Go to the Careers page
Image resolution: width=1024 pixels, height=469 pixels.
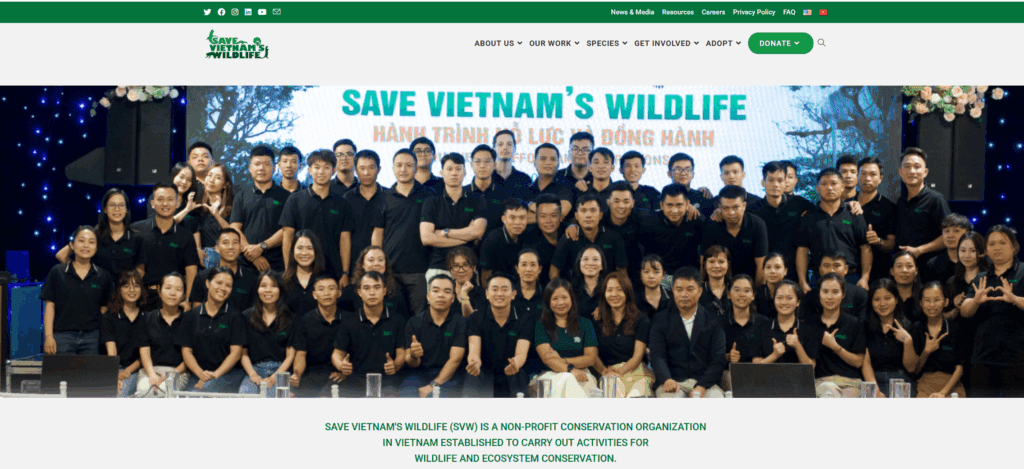point(713,12)
